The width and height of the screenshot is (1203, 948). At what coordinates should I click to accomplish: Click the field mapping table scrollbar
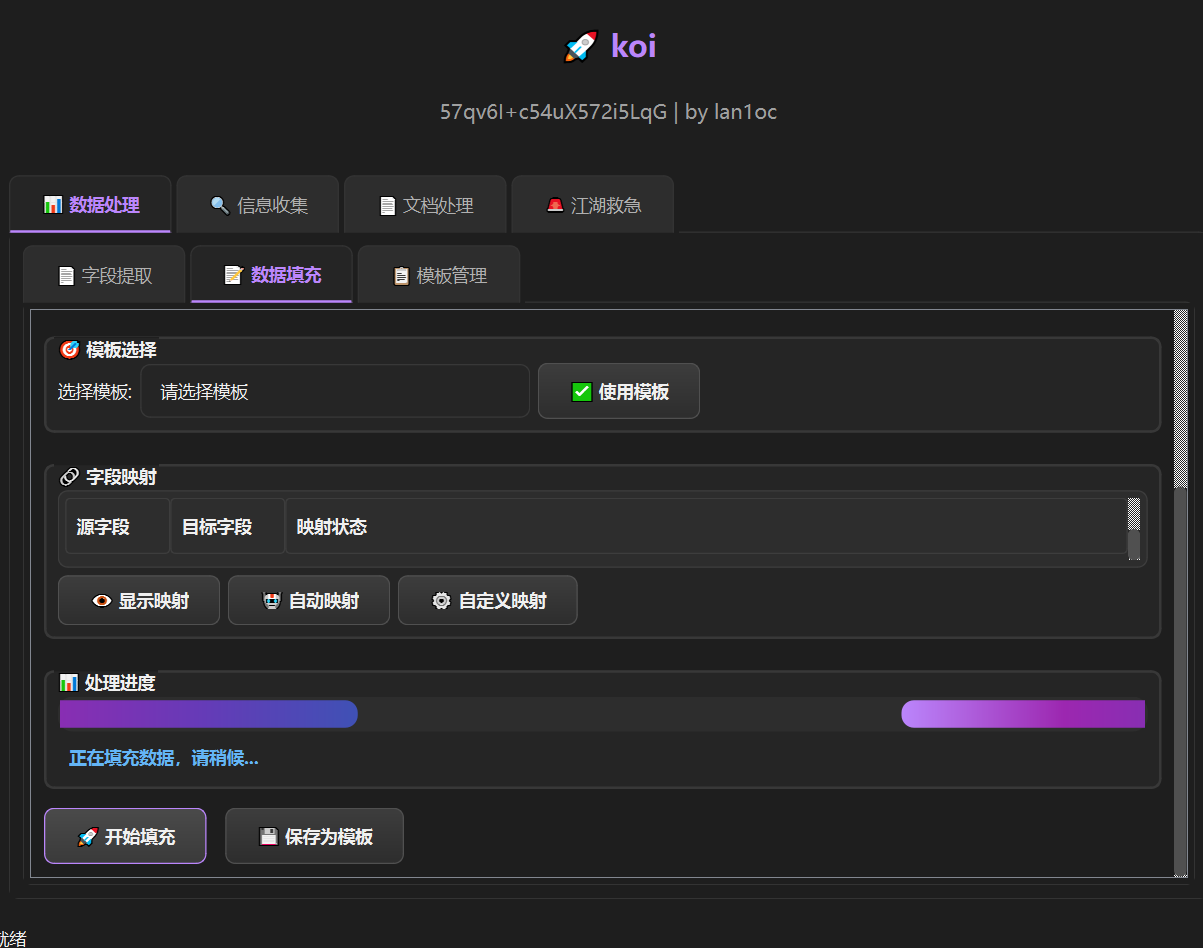coord(1134,528)
